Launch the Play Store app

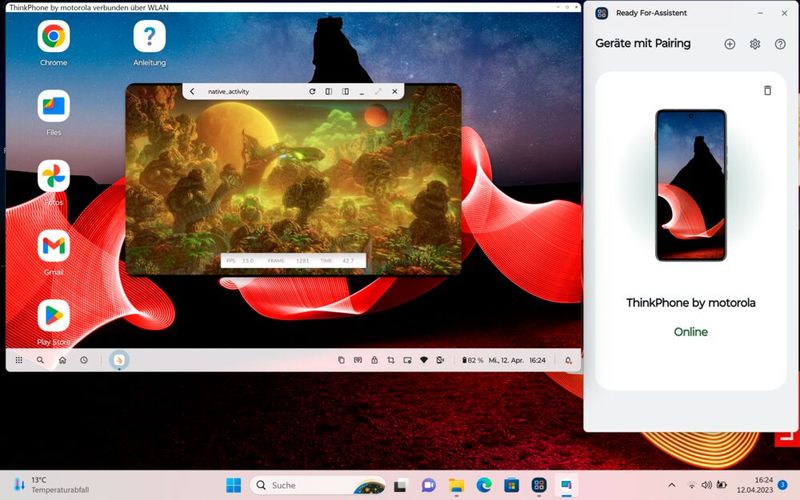[54, 316]
